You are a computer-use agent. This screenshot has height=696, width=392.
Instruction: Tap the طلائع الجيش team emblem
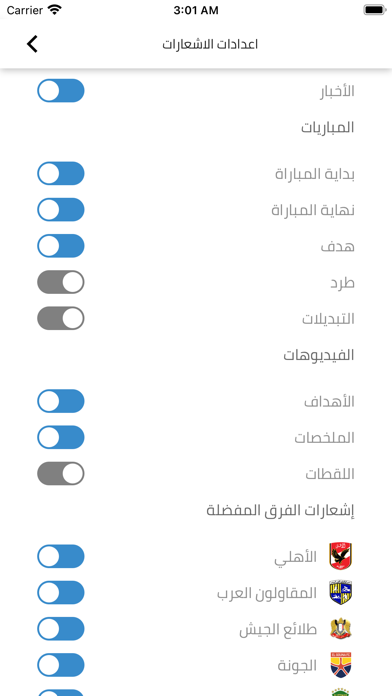(x=341, y=629)
